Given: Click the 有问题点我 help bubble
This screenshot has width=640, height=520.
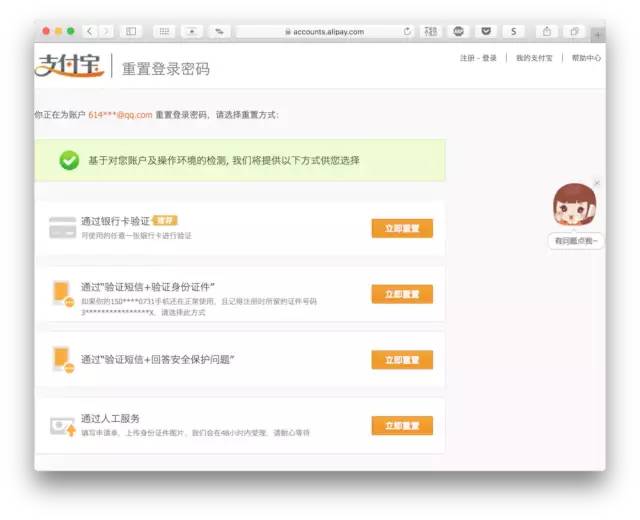Looking at the screenshot, I should click(576, 241).
